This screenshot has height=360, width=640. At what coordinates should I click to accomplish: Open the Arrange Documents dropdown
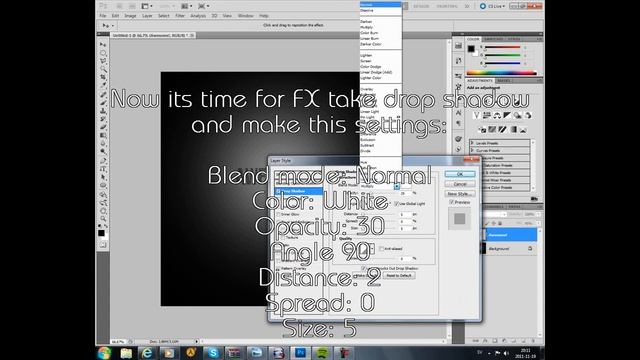tap(191, 6)
